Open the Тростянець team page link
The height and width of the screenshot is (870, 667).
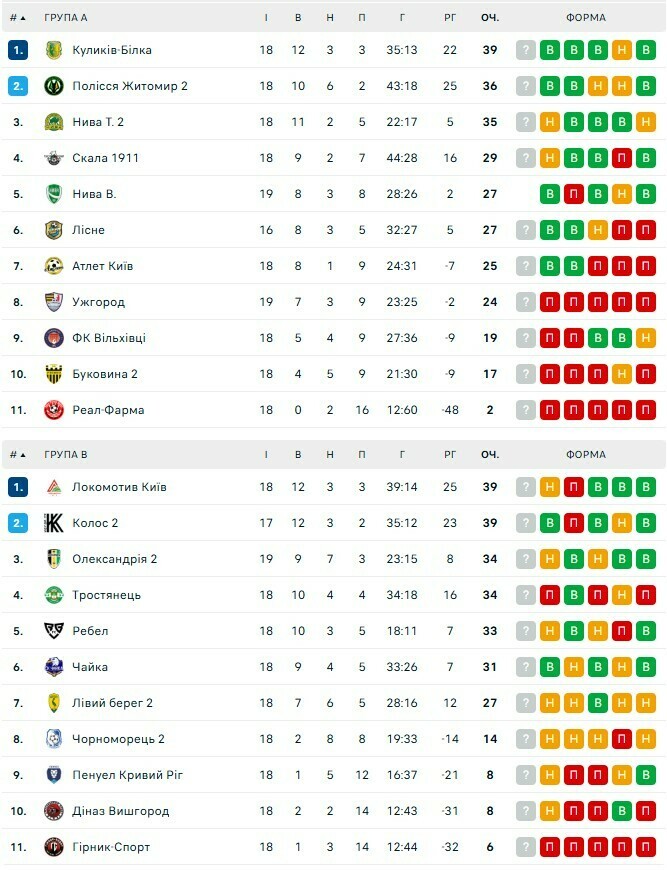click(106, 595)
